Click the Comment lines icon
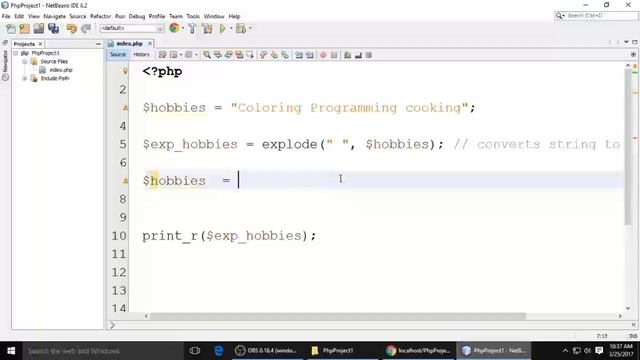Viewport: 640px width, 360px height. (347, 55)
